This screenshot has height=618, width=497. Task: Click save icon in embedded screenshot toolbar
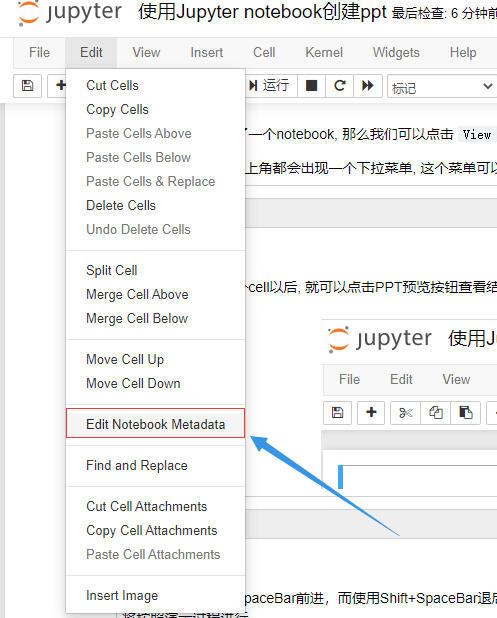click(x=337, y=413)
